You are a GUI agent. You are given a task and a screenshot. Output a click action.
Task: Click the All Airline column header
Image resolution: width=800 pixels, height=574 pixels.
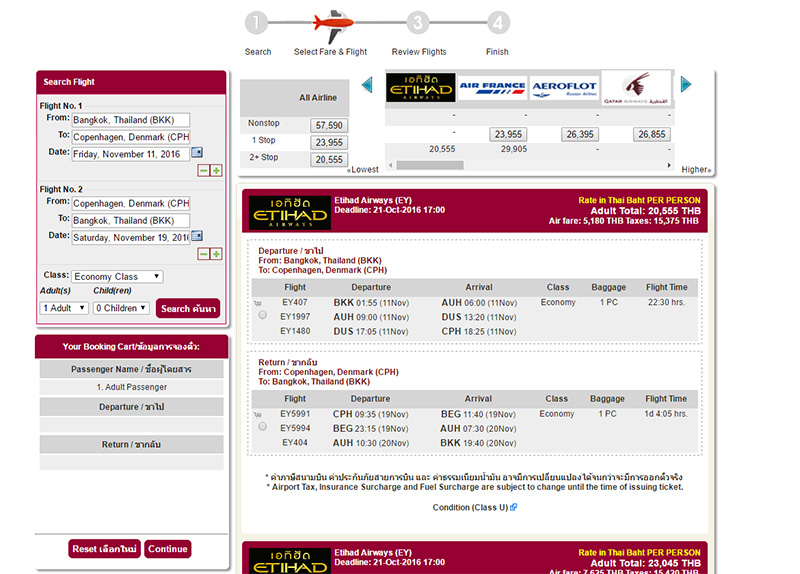[x=318, y=97]
